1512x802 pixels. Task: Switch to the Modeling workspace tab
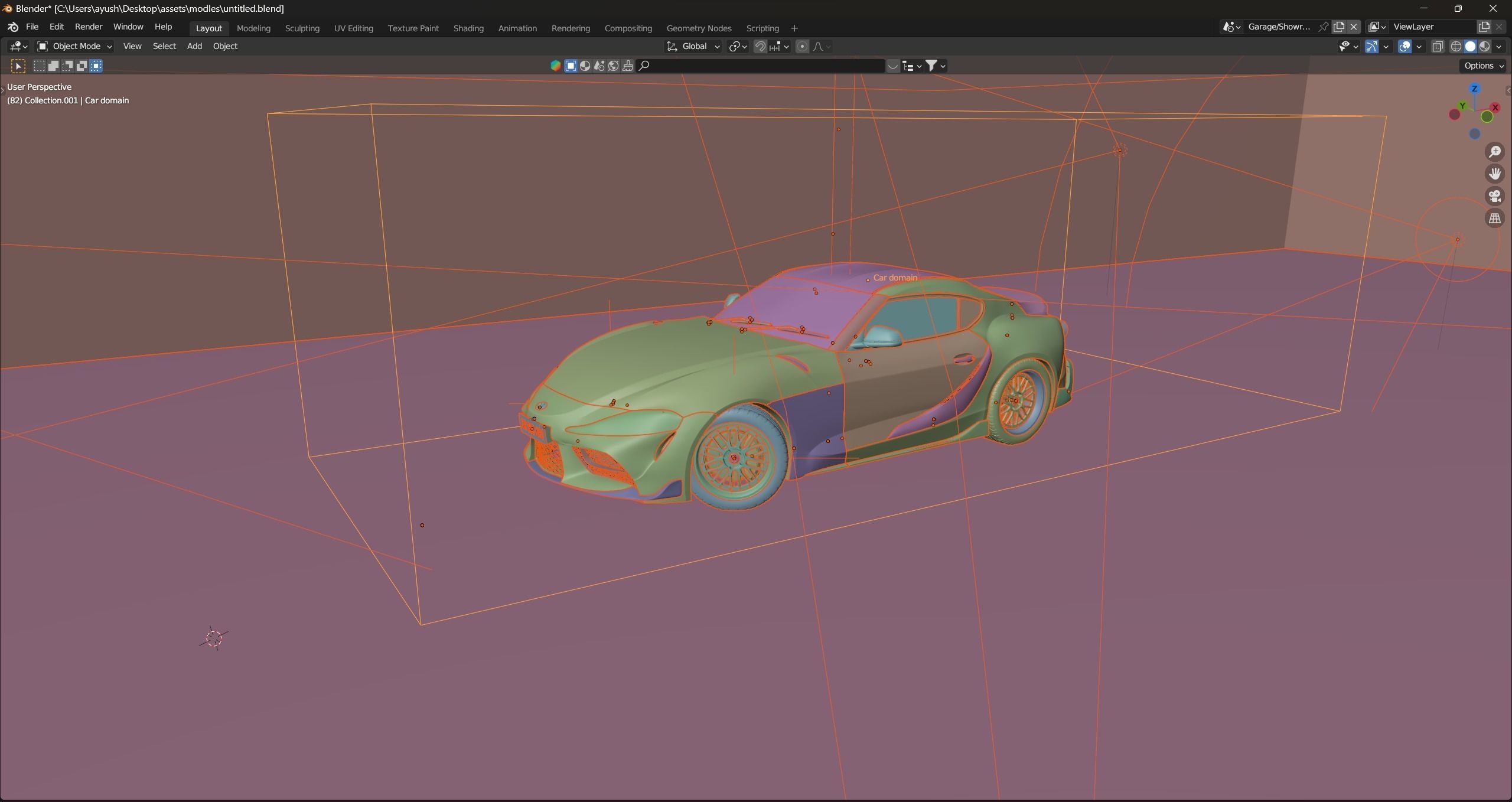tap(253, 28)
